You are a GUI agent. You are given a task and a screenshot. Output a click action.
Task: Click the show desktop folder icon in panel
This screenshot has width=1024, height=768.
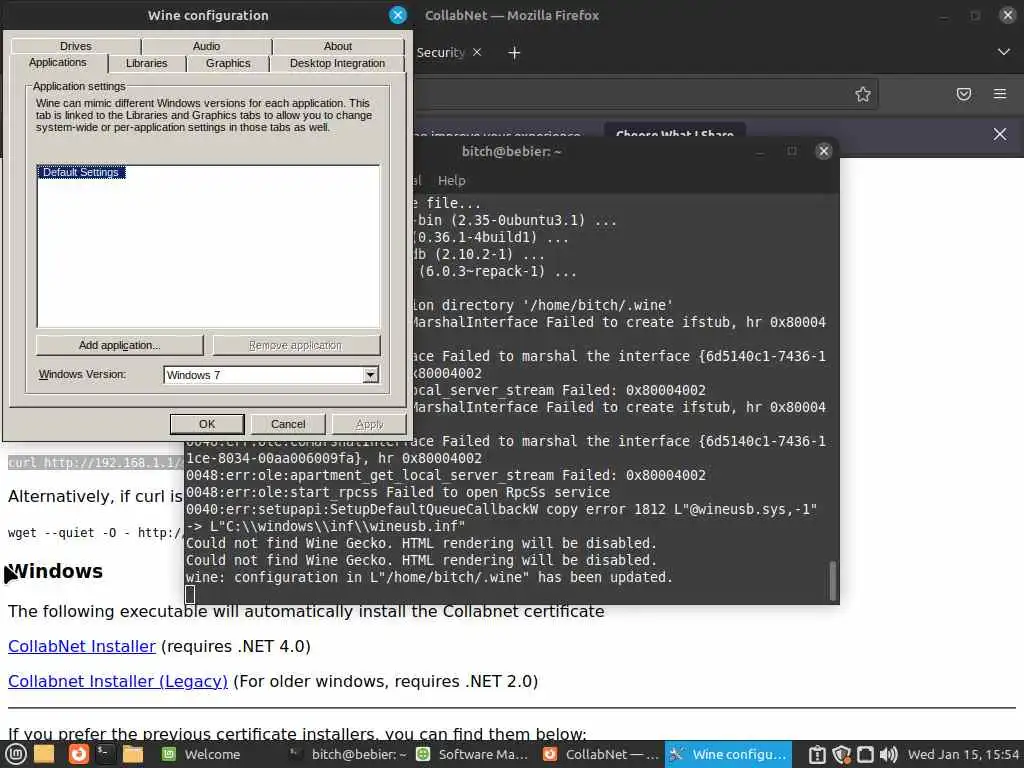point(44,754)
